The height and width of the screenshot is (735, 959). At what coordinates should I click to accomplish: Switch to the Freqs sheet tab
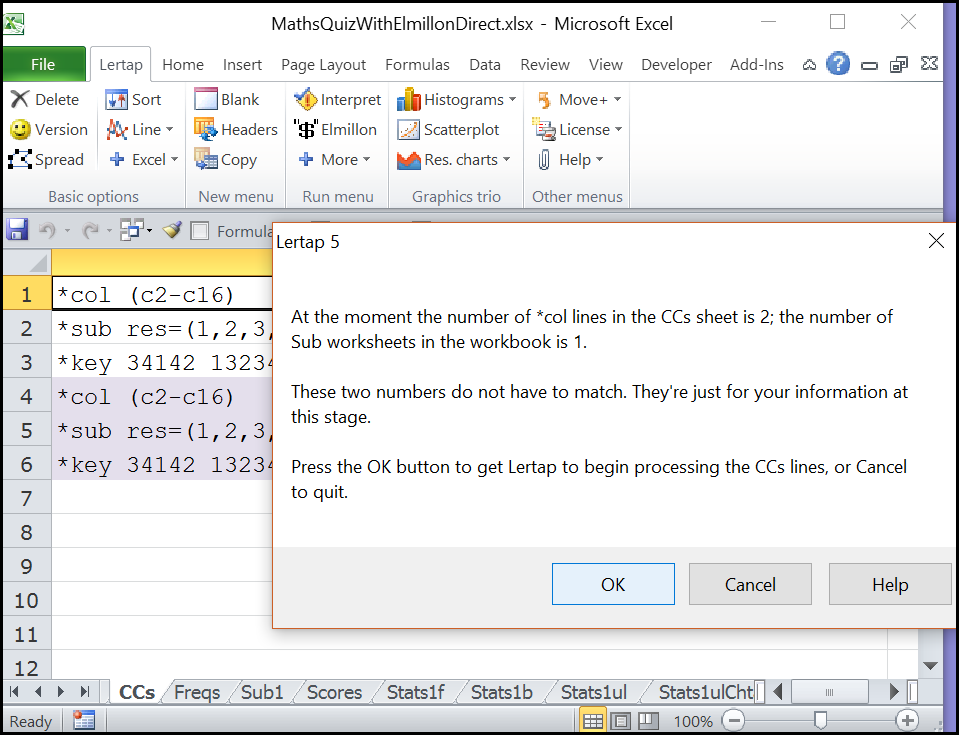pyautogui.click(x=197, y=692)
